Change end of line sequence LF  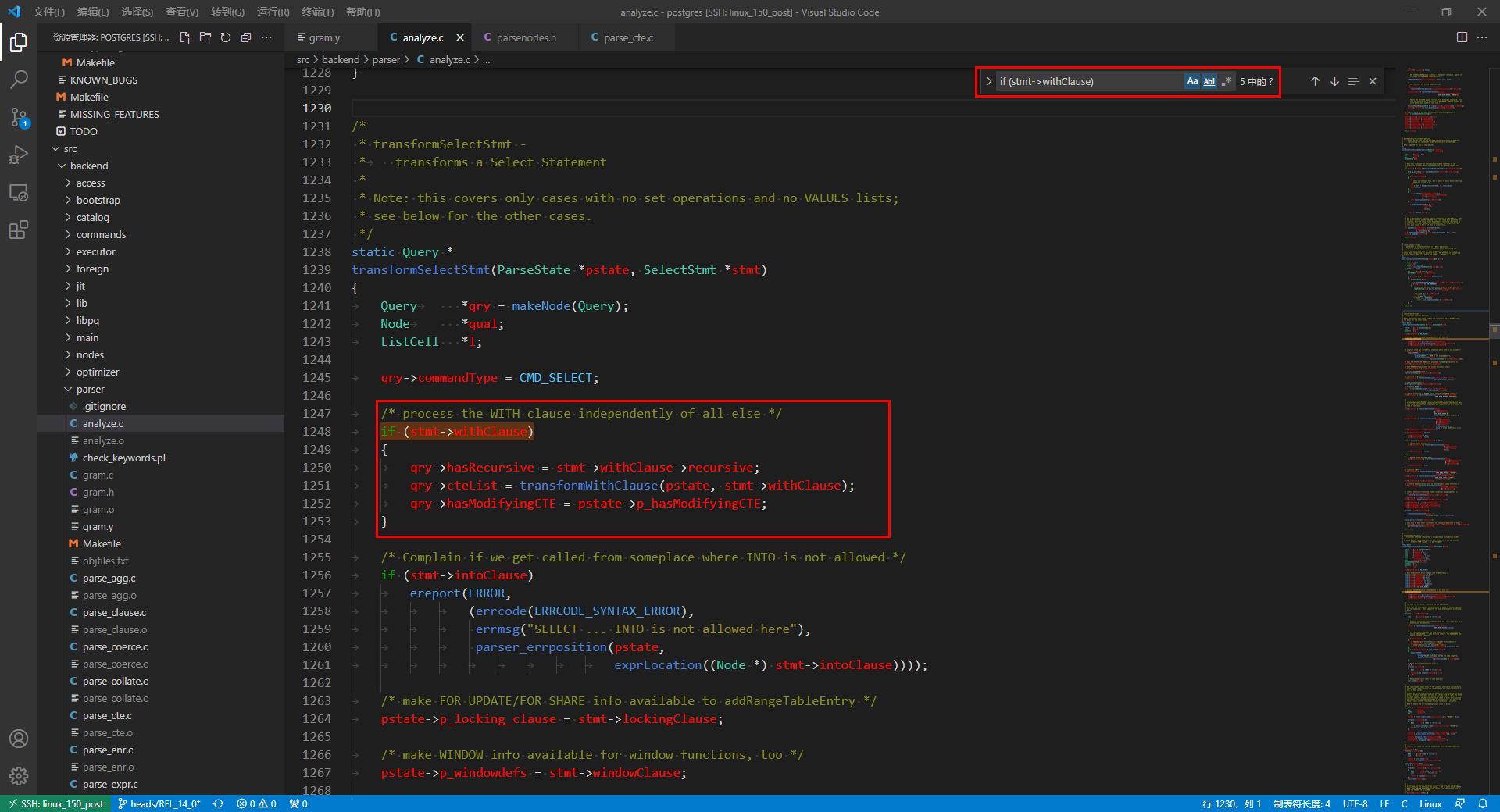[x=1384, y=803]
